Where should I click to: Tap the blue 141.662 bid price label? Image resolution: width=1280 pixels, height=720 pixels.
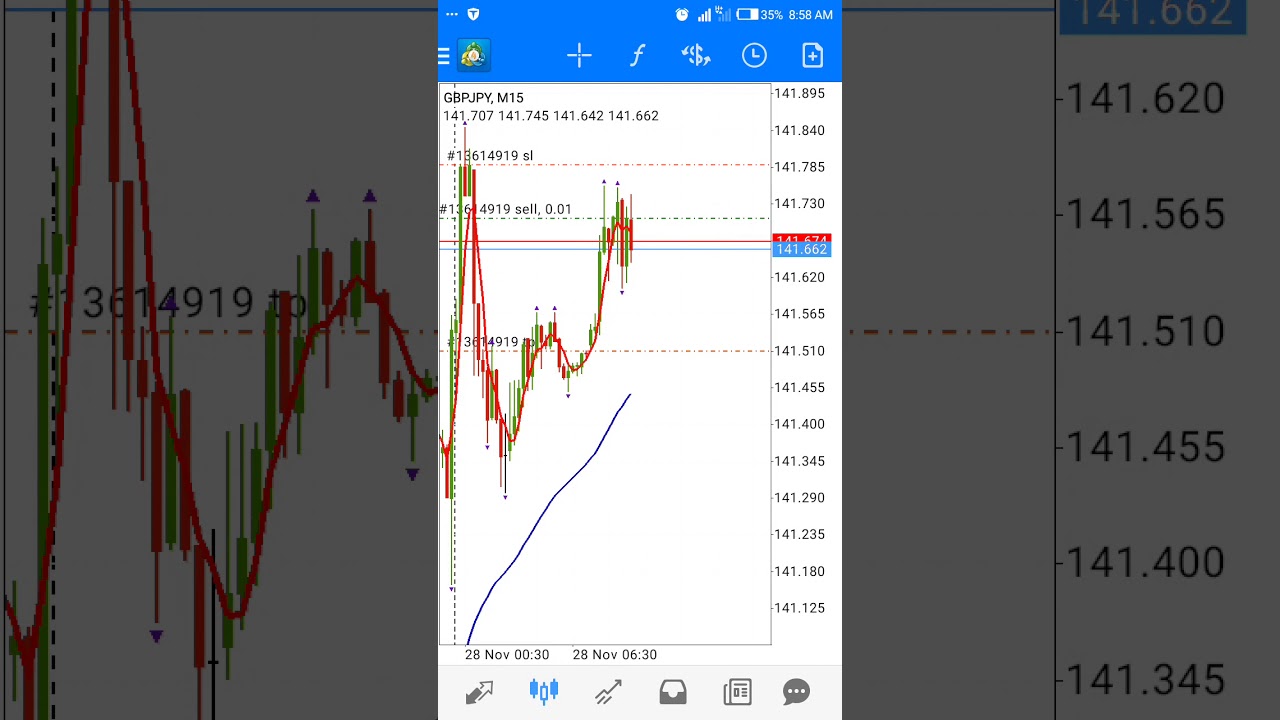[x=801, y=250]
